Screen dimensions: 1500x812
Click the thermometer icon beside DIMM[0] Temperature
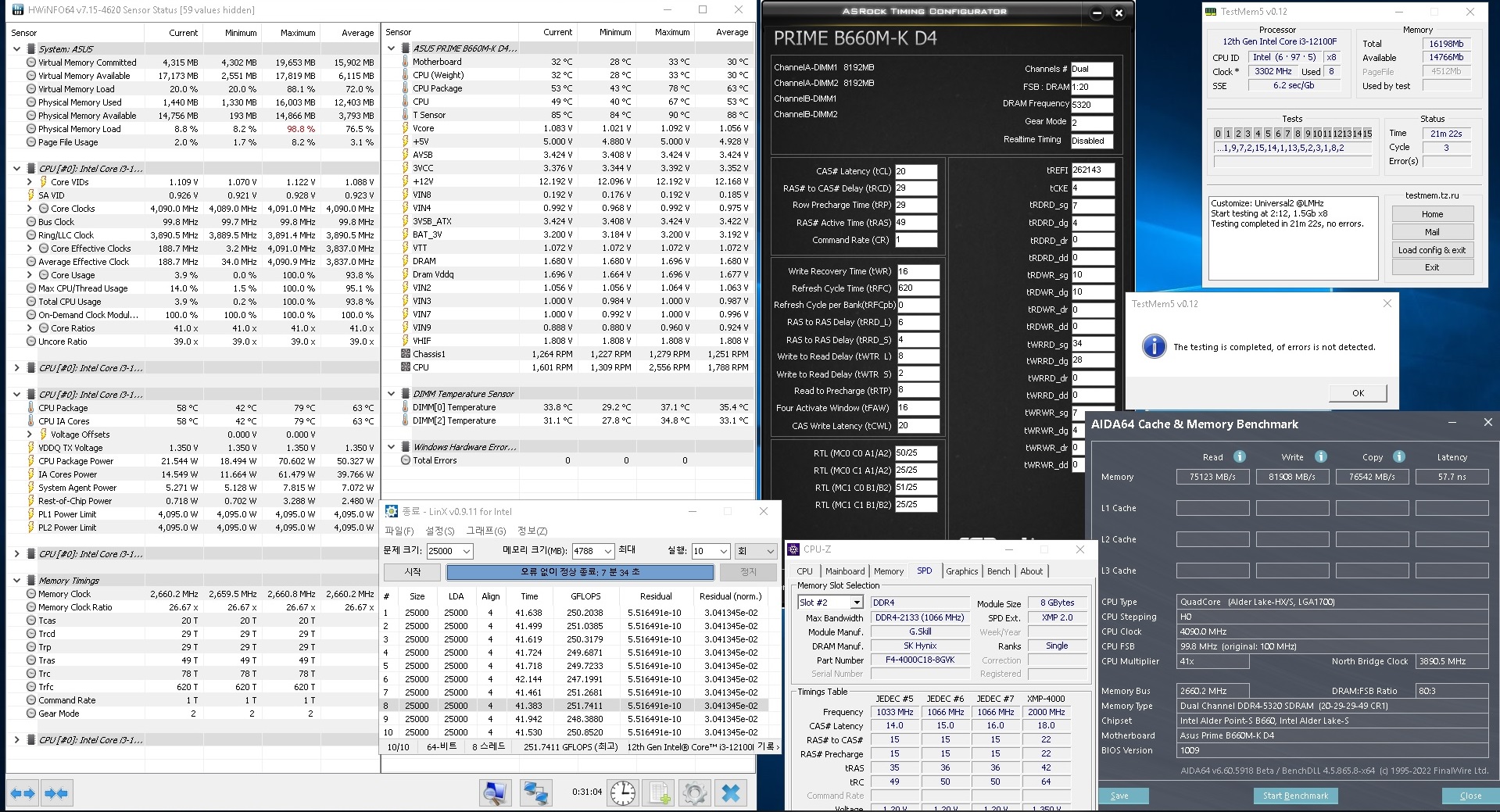406,407
